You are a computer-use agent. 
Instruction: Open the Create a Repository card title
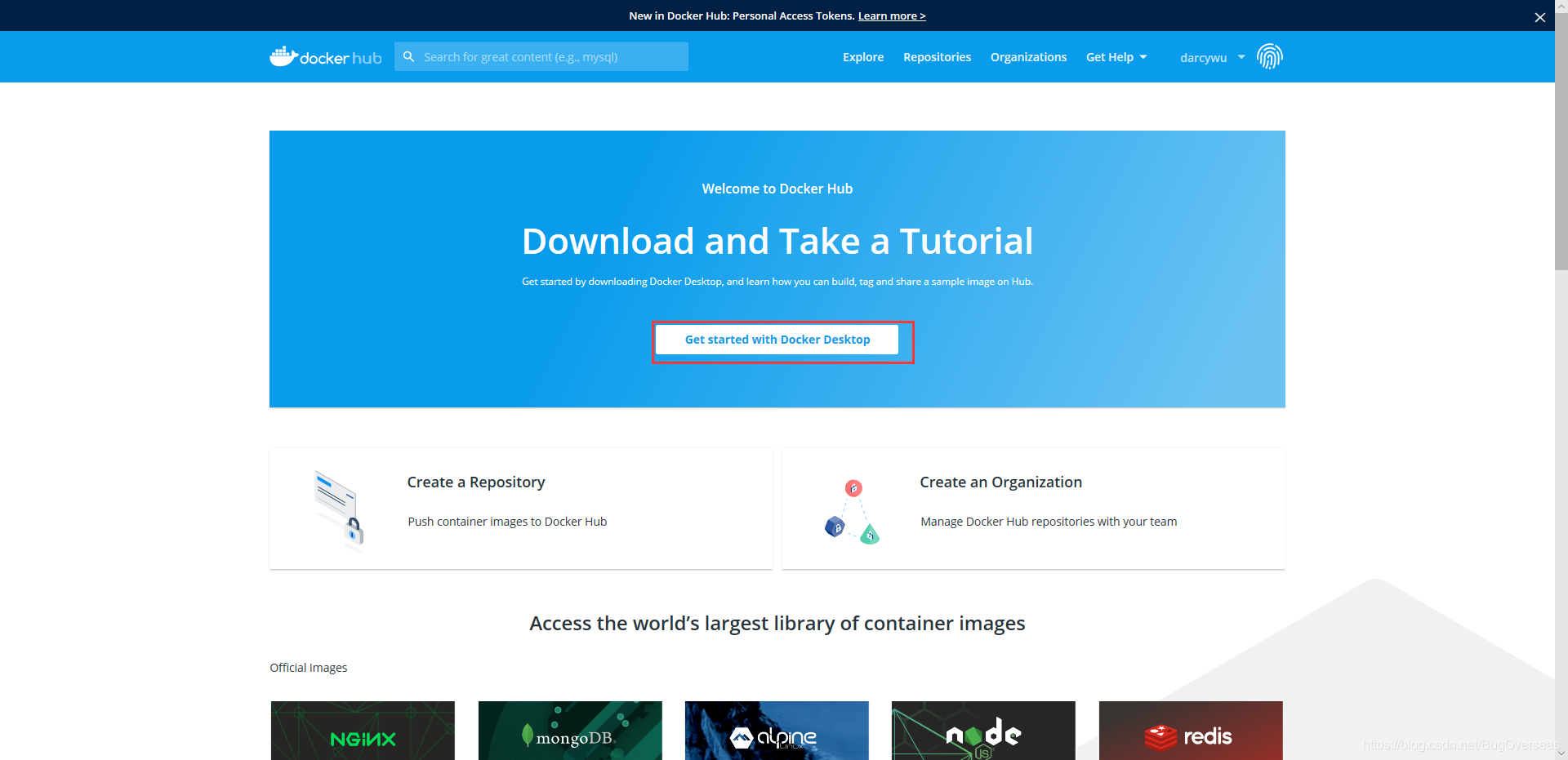click(476, 482)
